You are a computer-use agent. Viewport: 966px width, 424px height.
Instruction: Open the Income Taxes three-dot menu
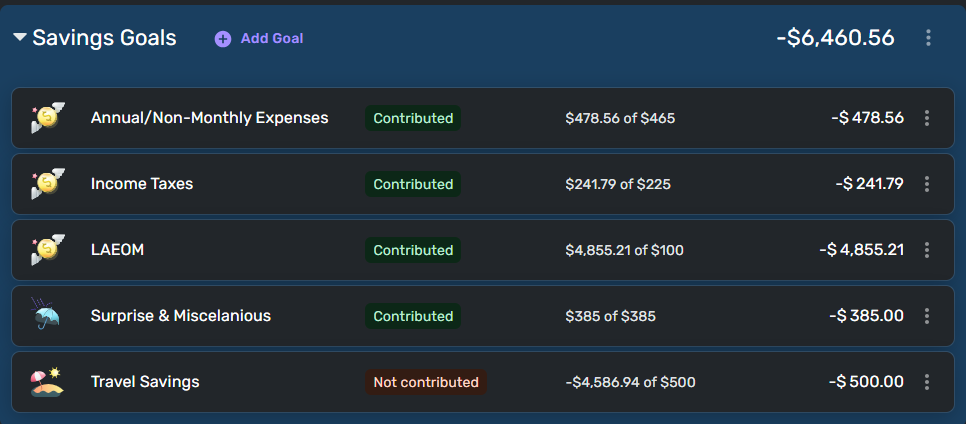point(927,184)
